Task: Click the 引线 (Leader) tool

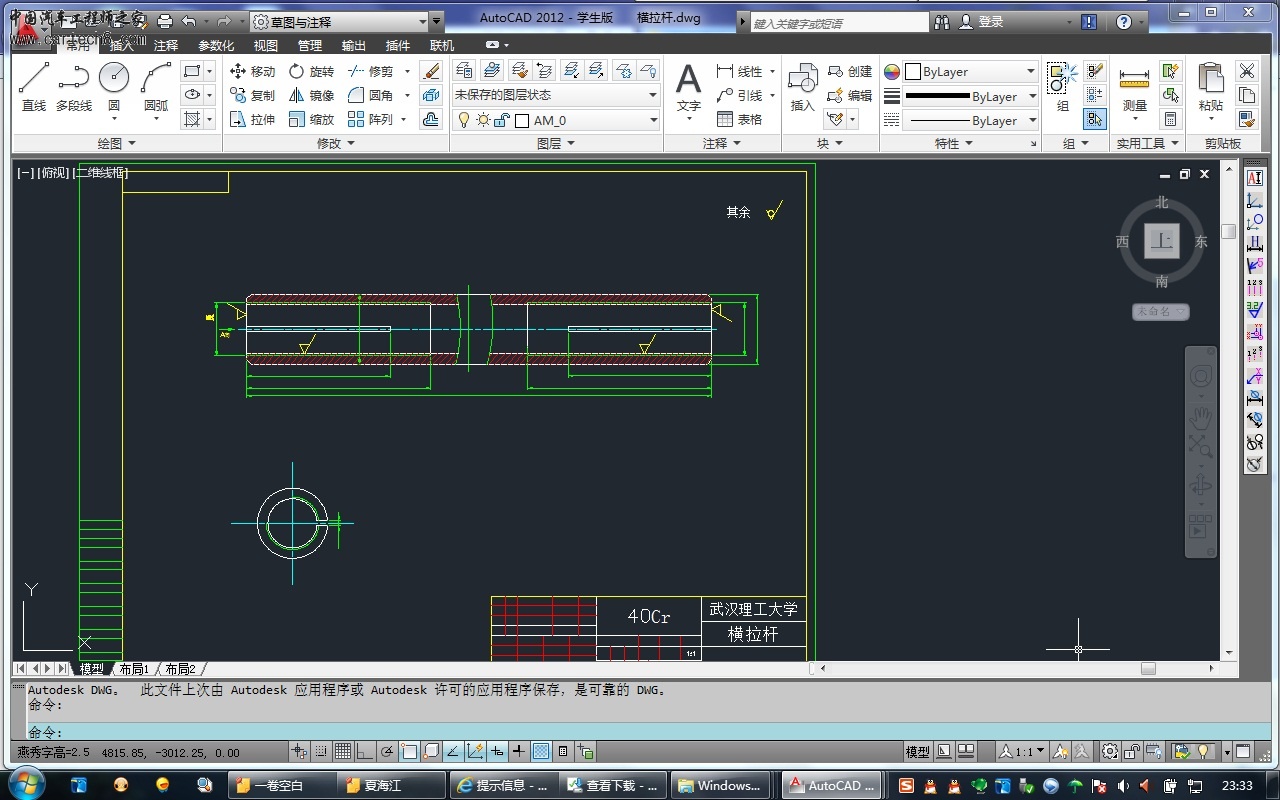Action: point(739,95)
